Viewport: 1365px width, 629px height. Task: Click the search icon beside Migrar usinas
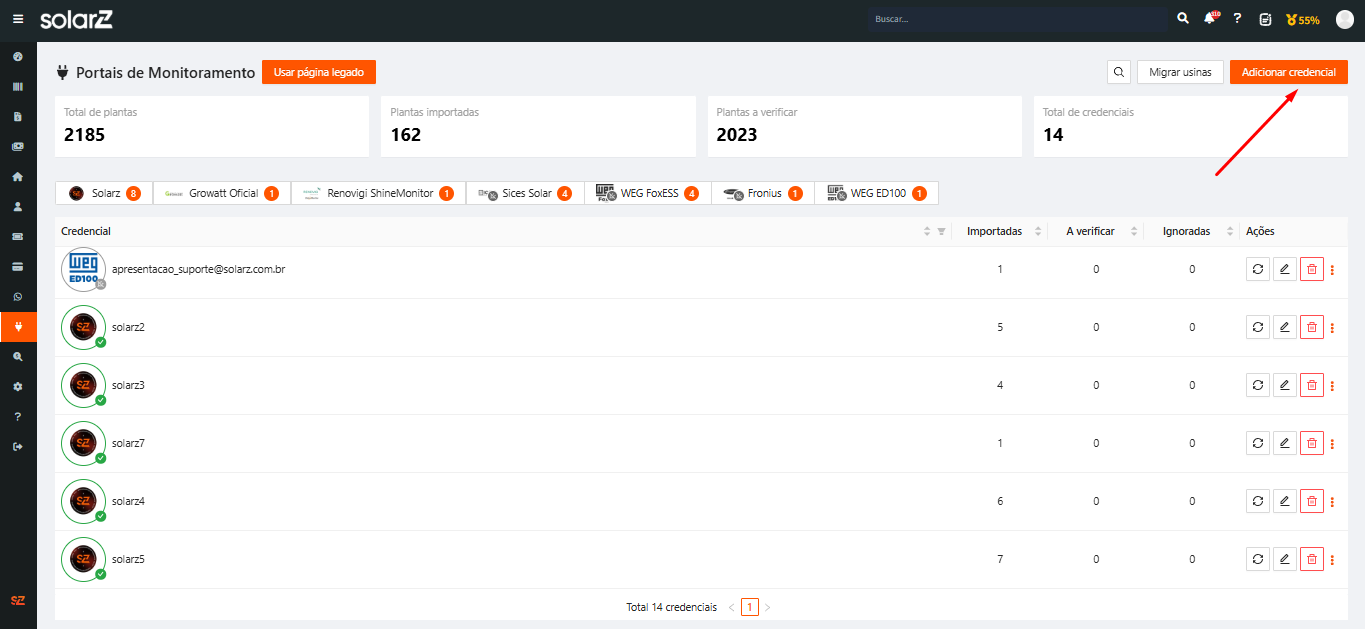[1119, 72]
